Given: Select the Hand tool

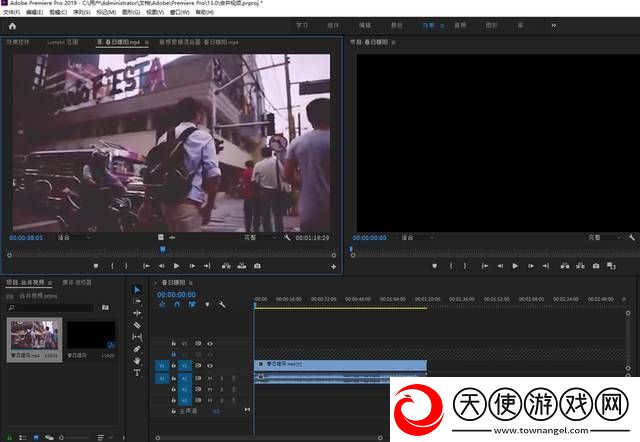Looking at the screenshot, I should (137, 360).
